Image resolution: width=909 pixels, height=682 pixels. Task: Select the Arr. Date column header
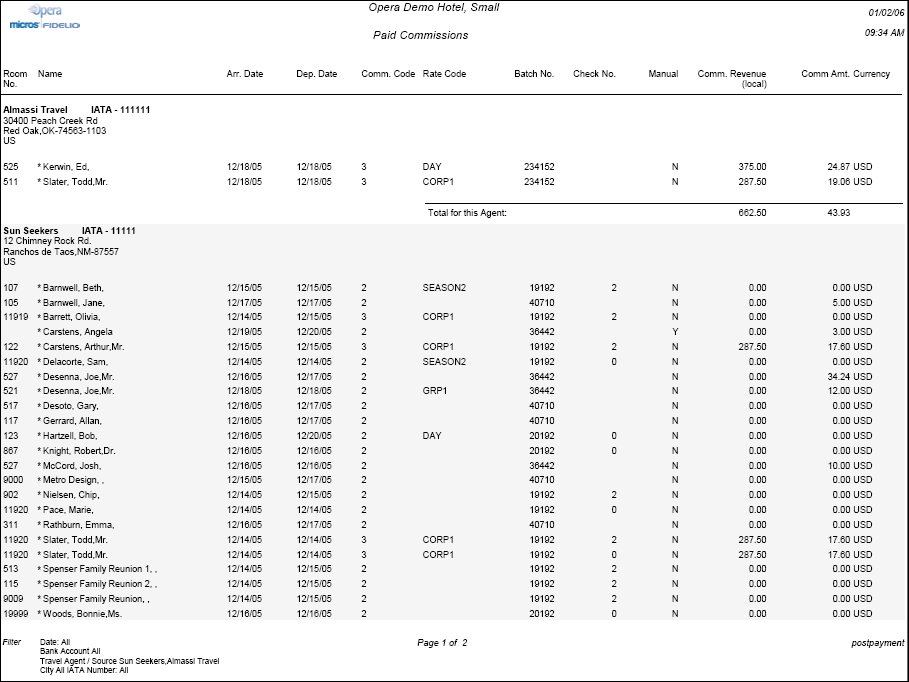tap(245, 74)
